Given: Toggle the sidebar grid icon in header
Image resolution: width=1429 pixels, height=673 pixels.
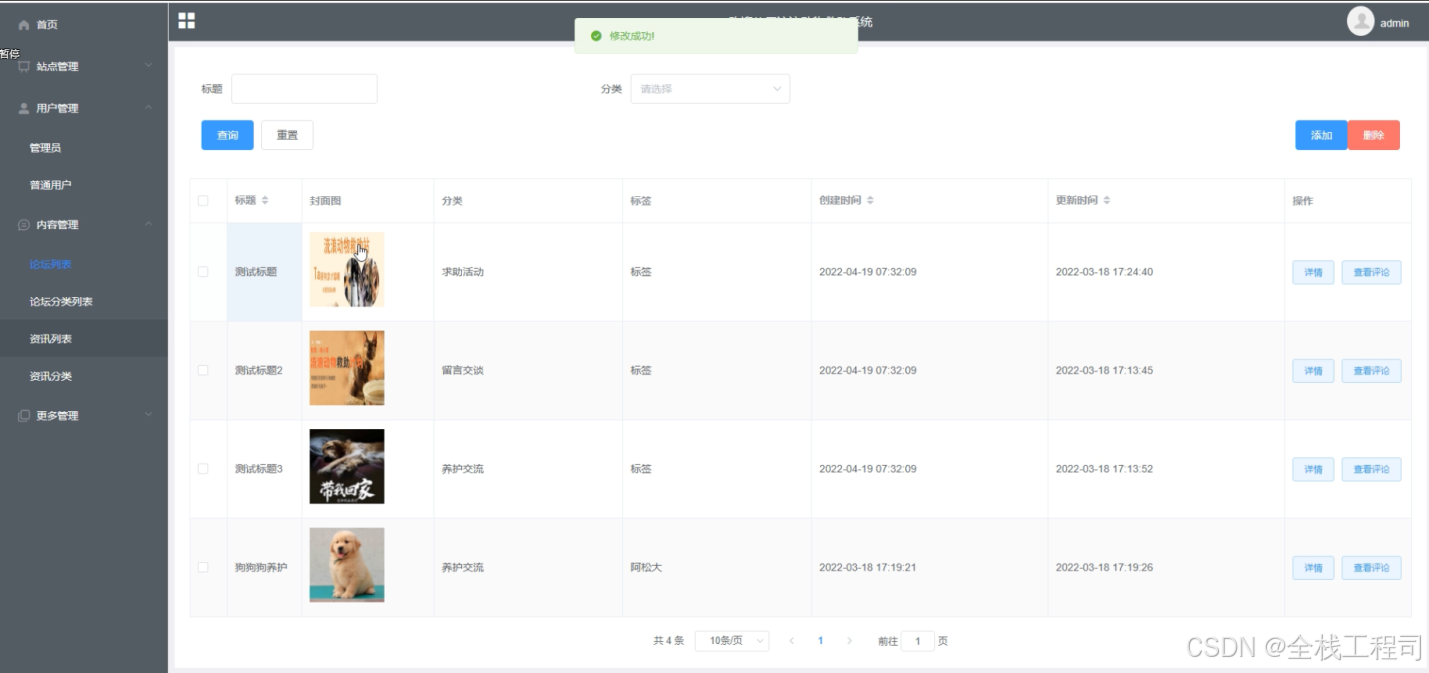Looking at the screenshot, I should click(x=186, y=21).
